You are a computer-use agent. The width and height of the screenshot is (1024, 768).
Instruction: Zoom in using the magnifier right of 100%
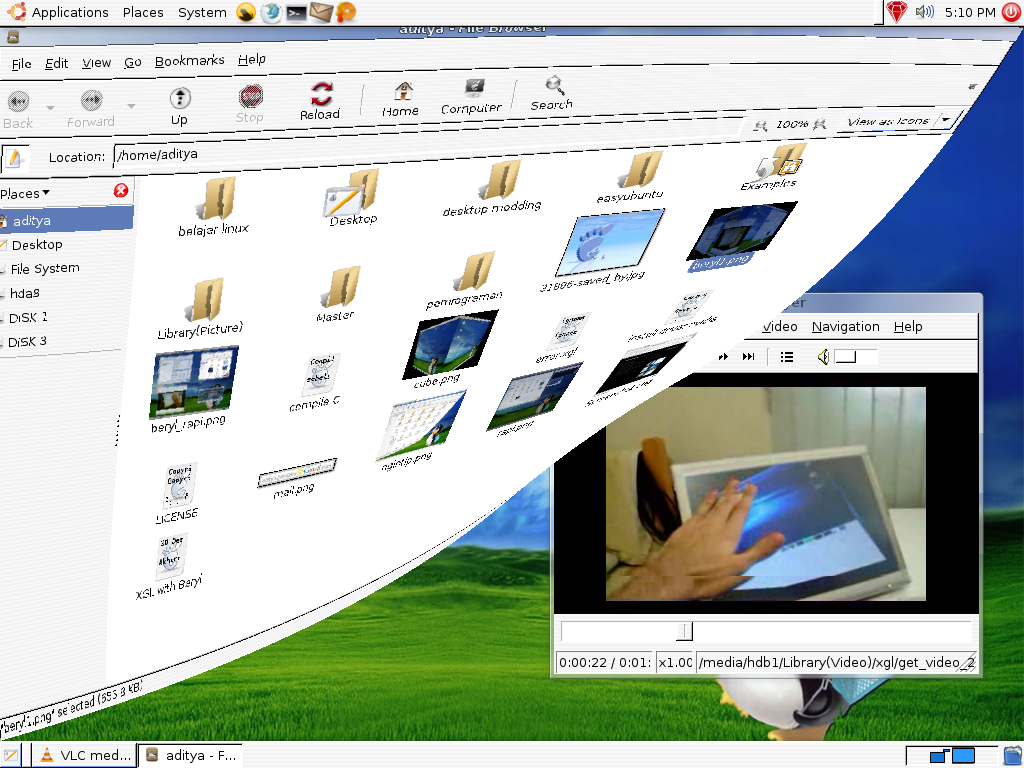[820, 123]
